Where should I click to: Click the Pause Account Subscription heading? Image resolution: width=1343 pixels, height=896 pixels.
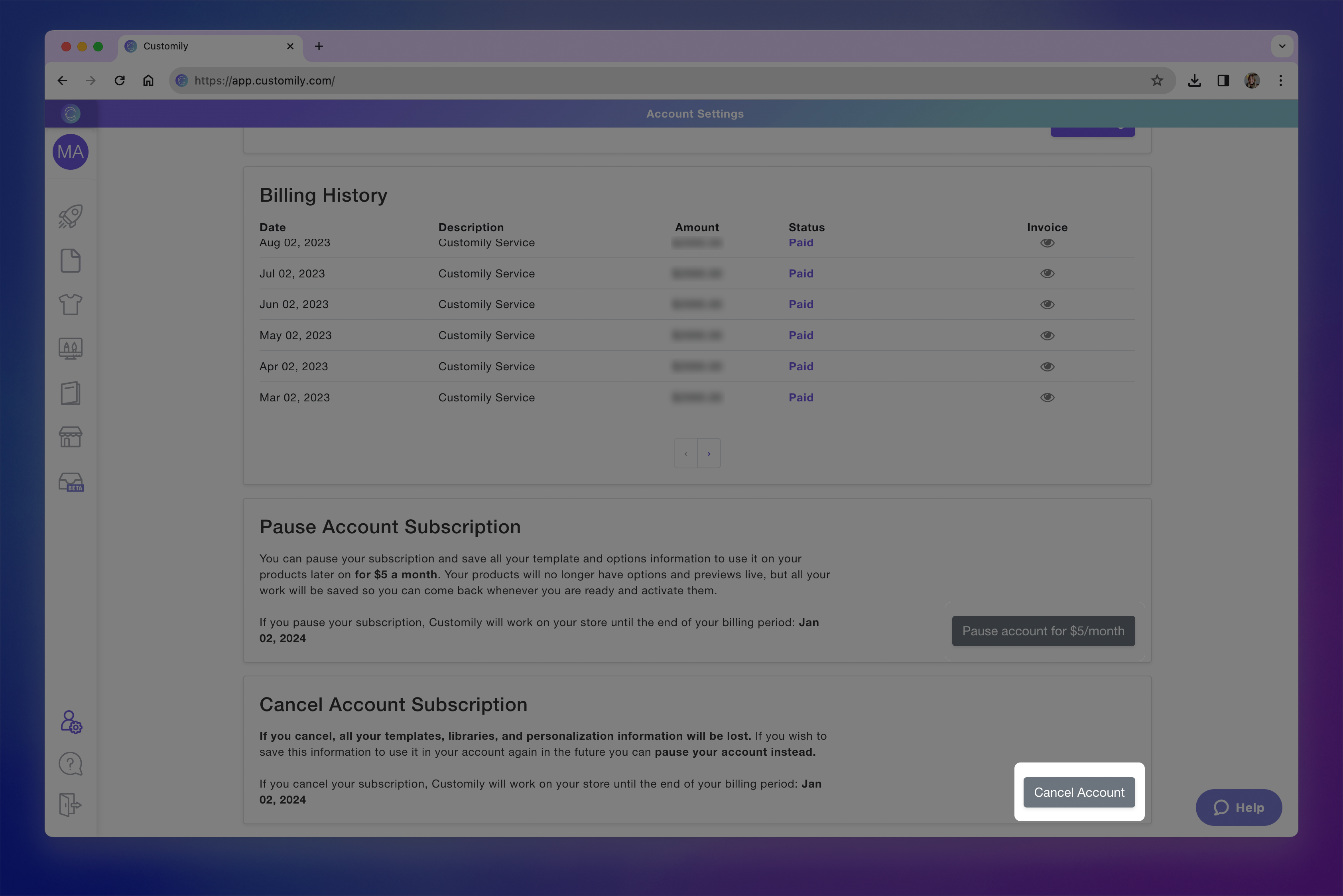[390, 527]
